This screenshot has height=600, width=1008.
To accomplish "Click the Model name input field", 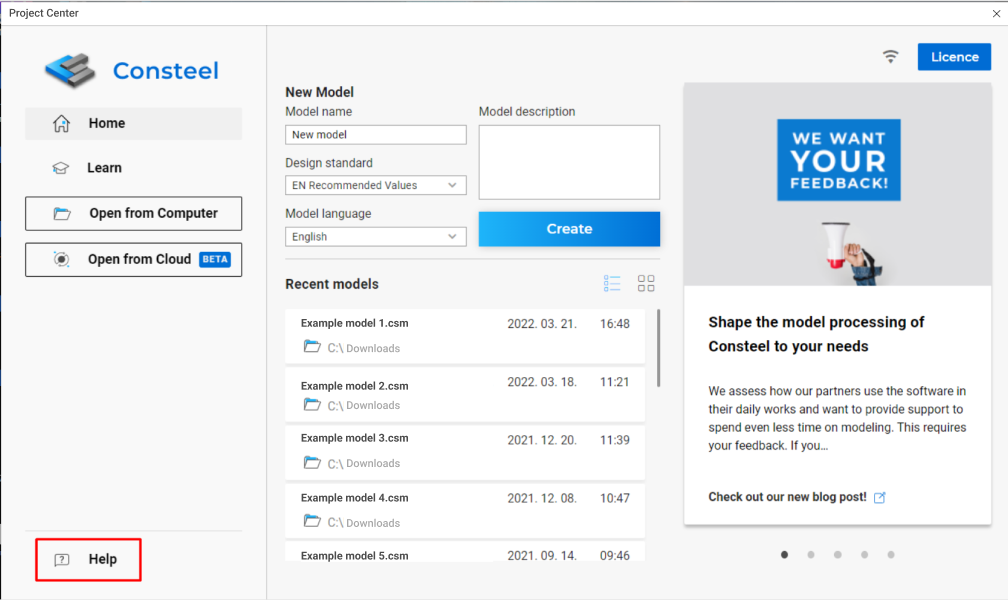I will coord(376,134).
